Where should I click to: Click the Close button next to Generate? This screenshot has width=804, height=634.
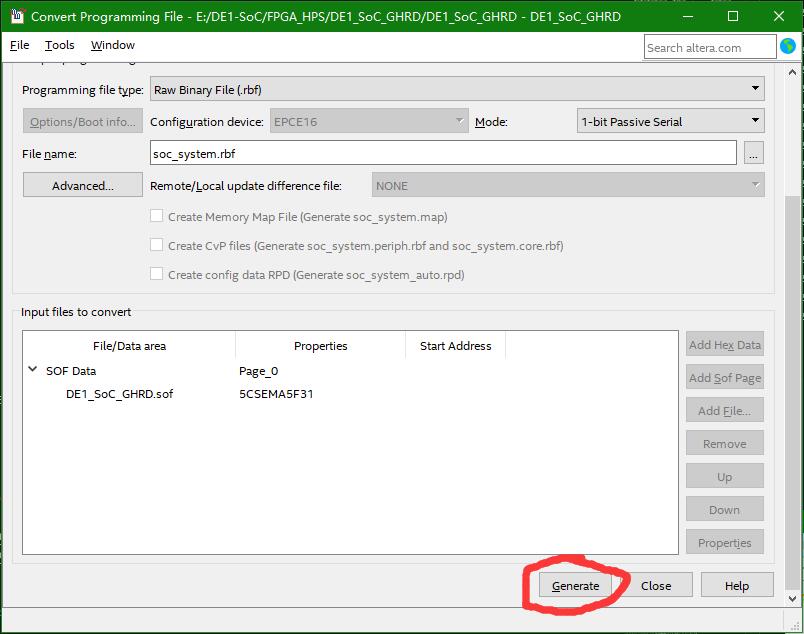click(656, 585)
